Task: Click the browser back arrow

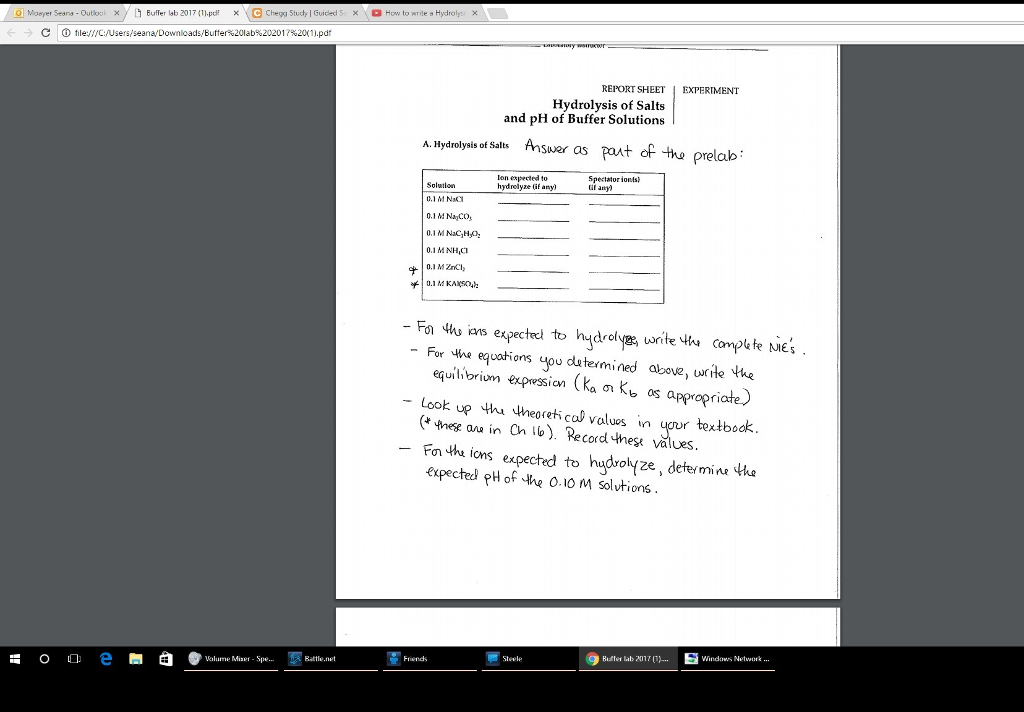Action: click(10, 32)
